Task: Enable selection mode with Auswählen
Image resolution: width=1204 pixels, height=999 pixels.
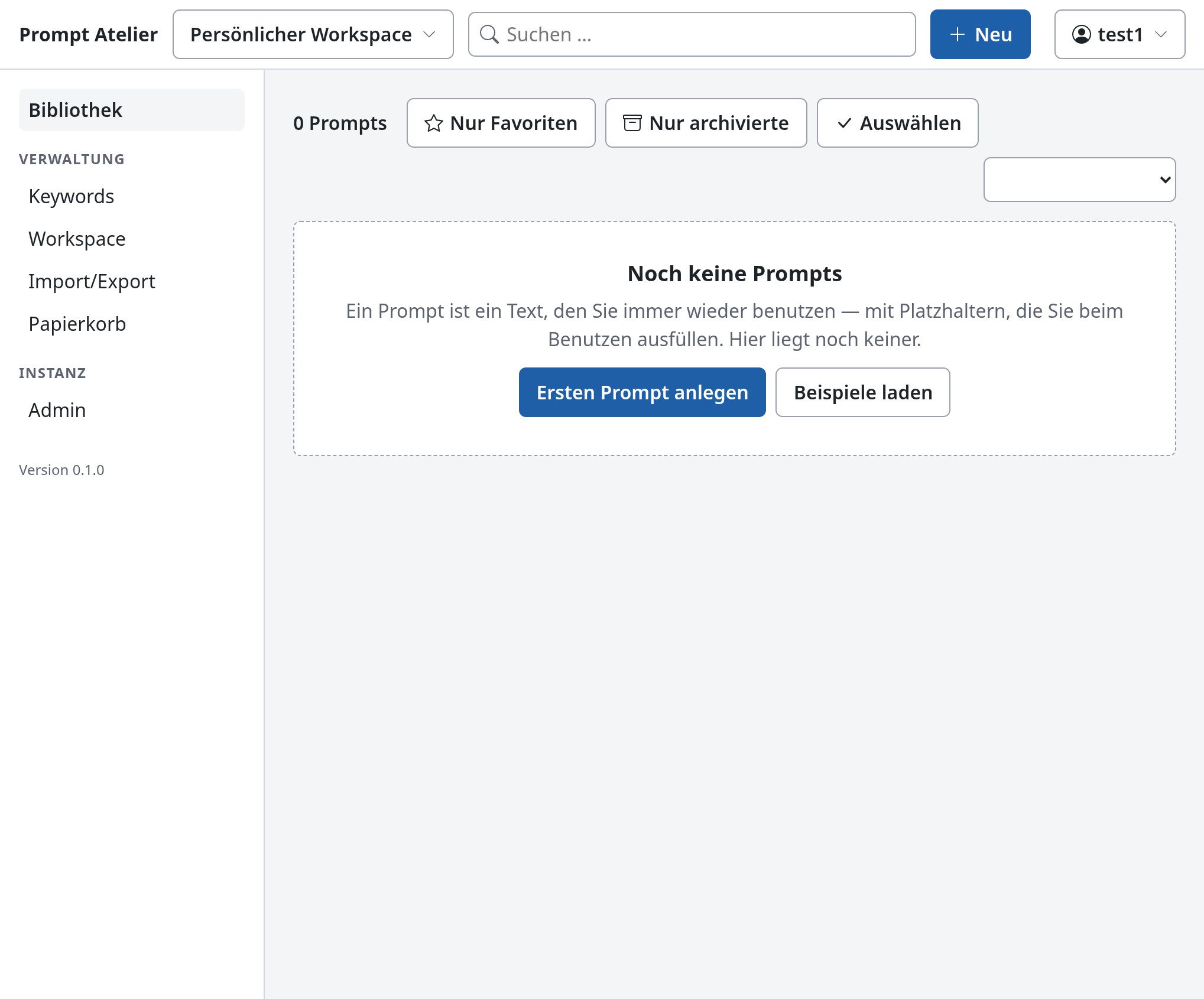Action: coord(897,123)
